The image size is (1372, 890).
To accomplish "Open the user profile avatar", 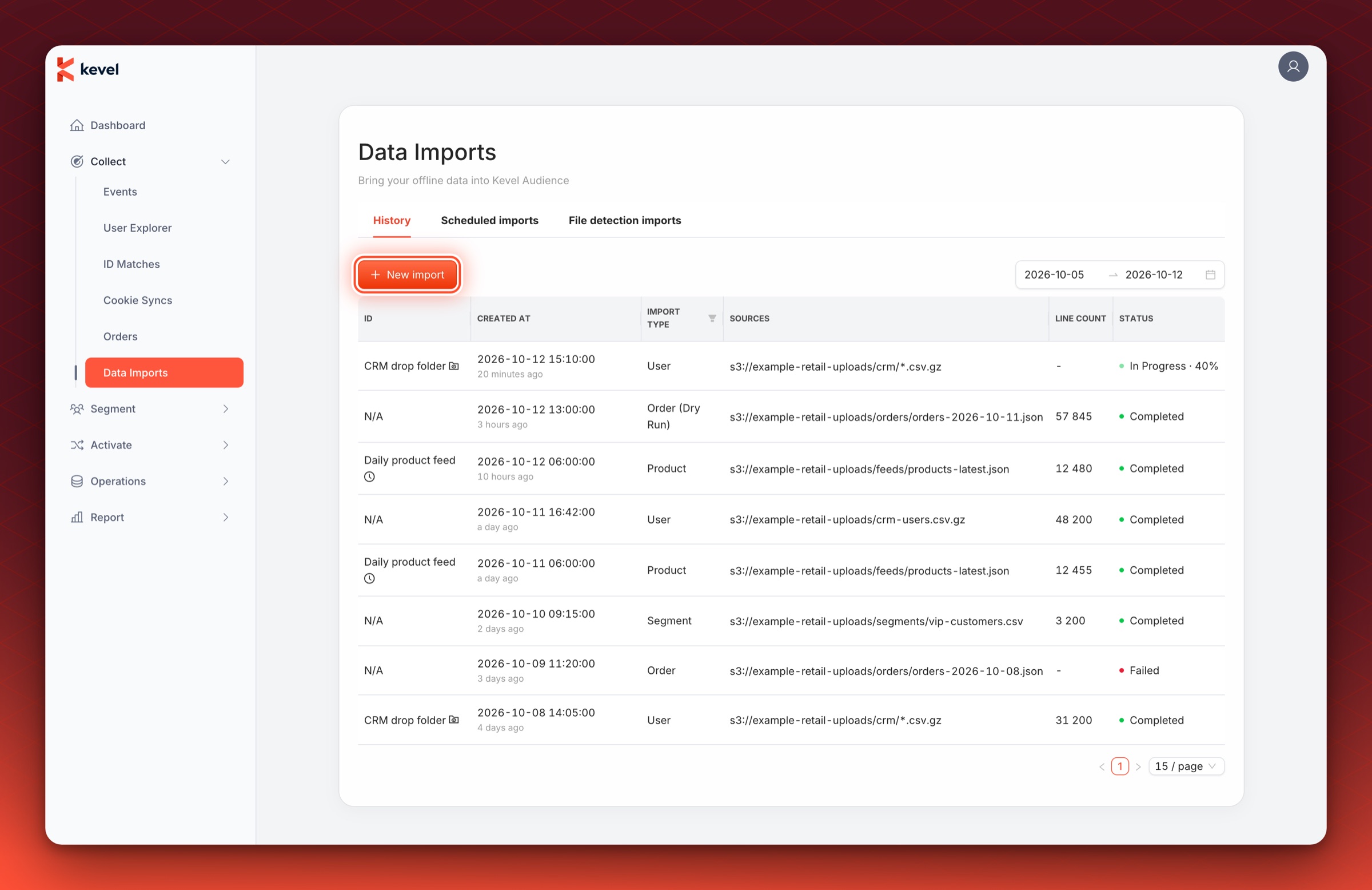I will [1293, 67].
